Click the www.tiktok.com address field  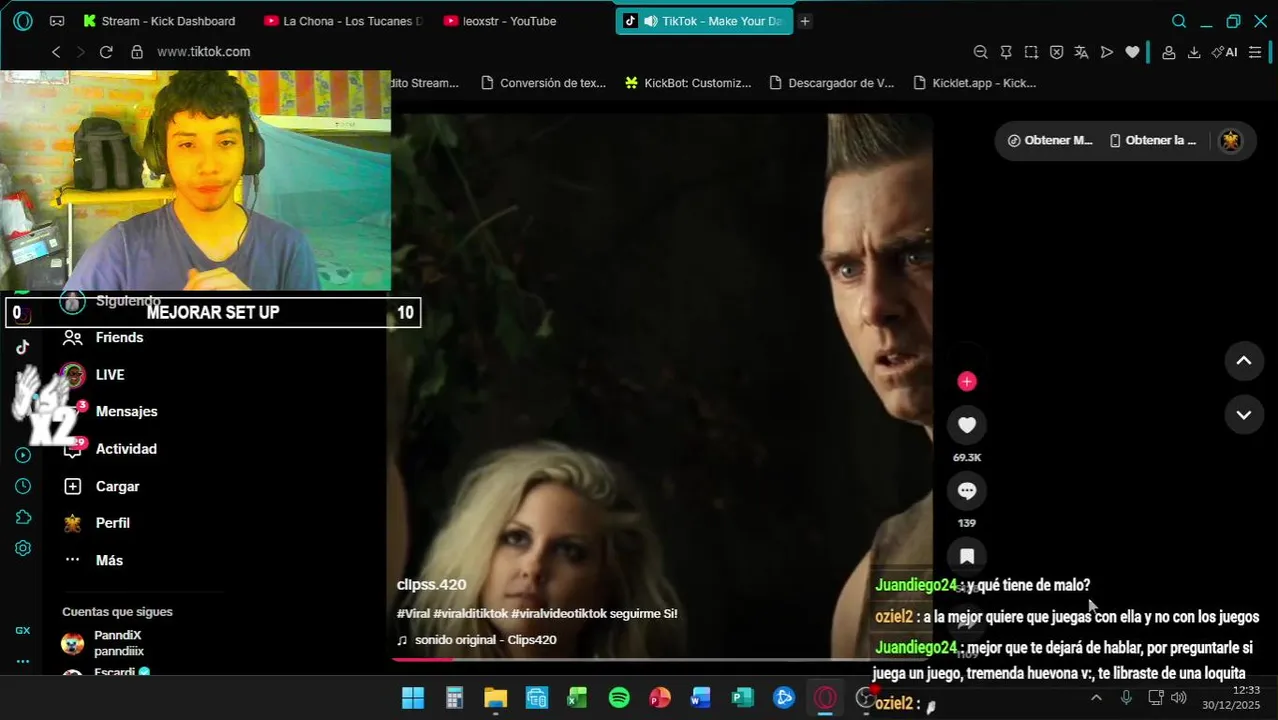[203, 52]
